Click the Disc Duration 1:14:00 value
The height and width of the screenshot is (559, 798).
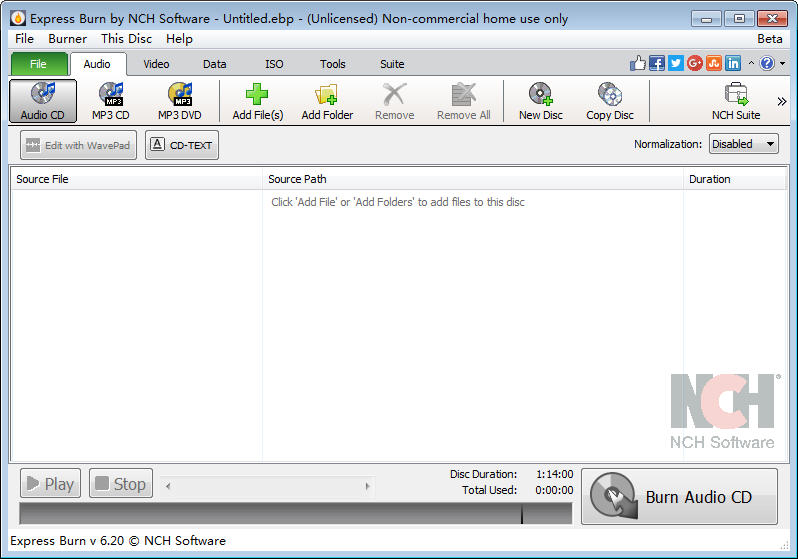tap(555, 474)
